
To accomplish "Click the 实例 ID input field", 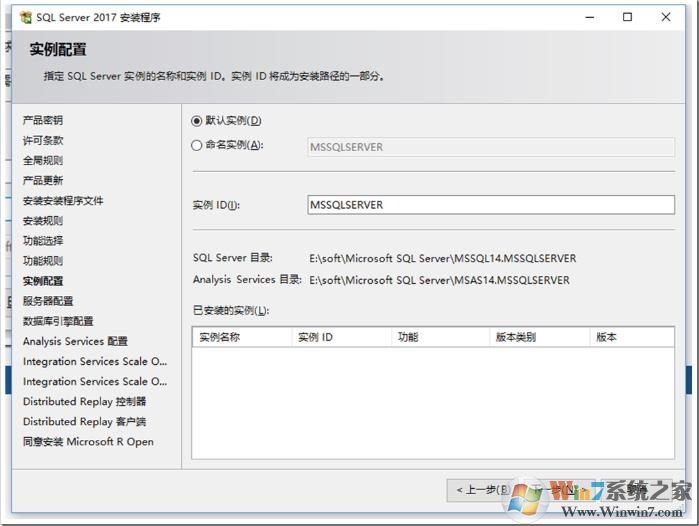I will pyautogui.click(x=491, y=205).
